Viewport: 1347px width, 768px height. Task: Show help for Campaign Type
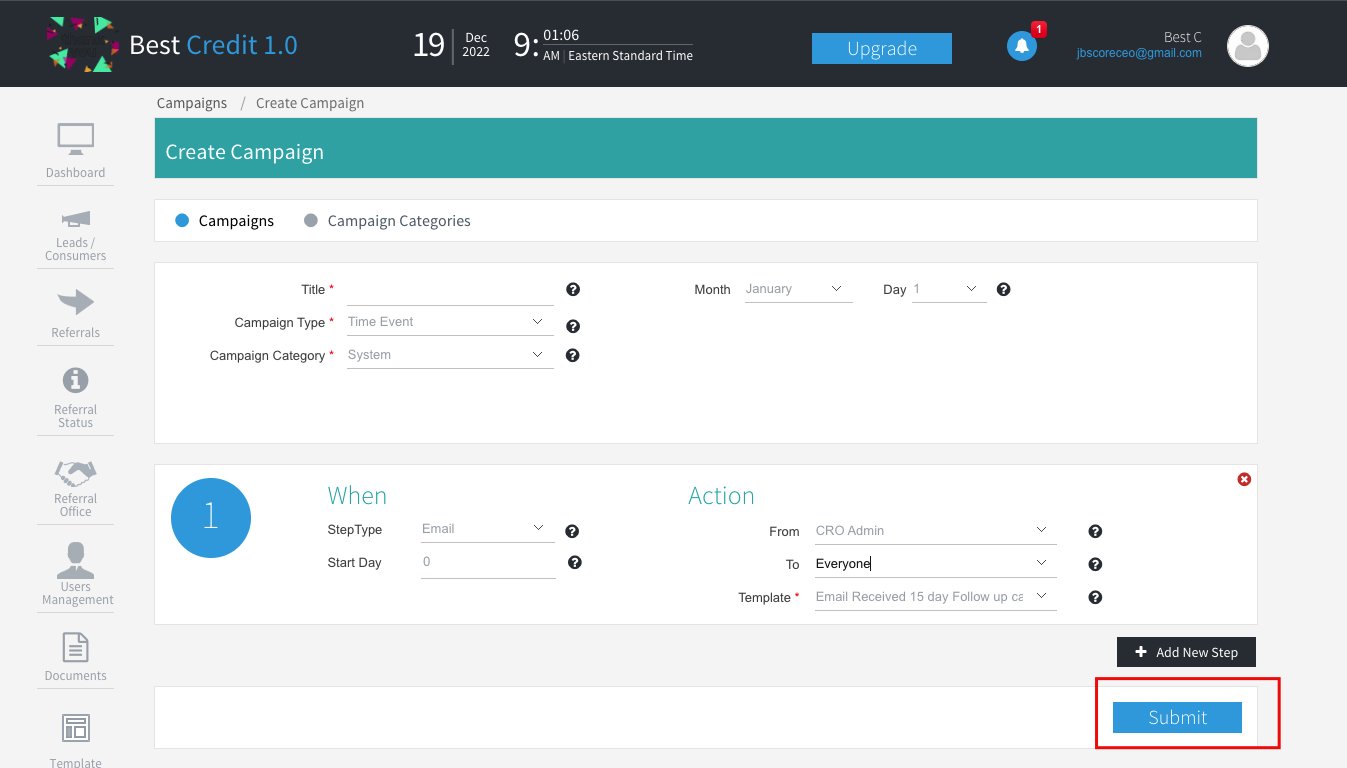pyautogui.click(x=573, y=326)
